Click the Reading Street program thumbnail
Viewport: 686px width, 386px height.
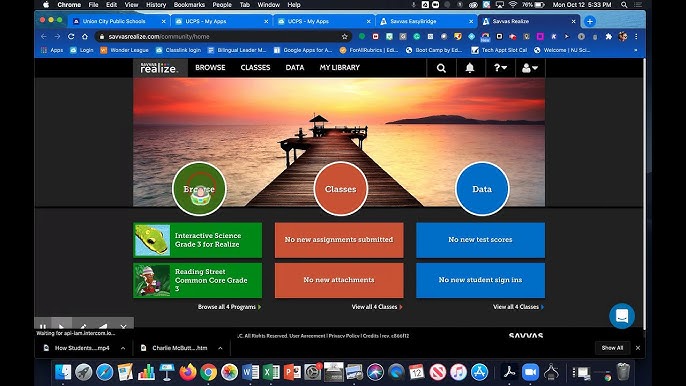pyautogui.click(x=152, y=281)
